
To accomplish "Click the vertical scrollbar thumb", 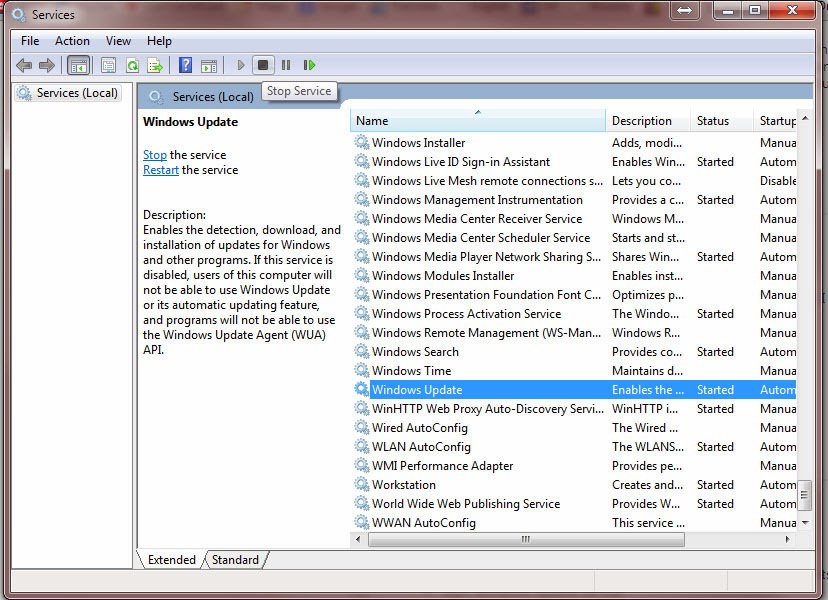I will coord(804,495).
